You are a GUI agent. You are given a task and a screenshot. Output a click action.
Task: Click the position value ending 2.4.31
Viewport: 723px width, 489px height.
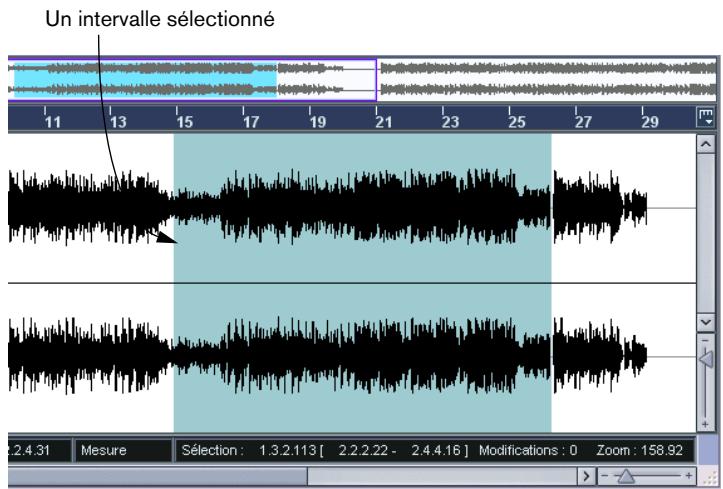(29, 450)
